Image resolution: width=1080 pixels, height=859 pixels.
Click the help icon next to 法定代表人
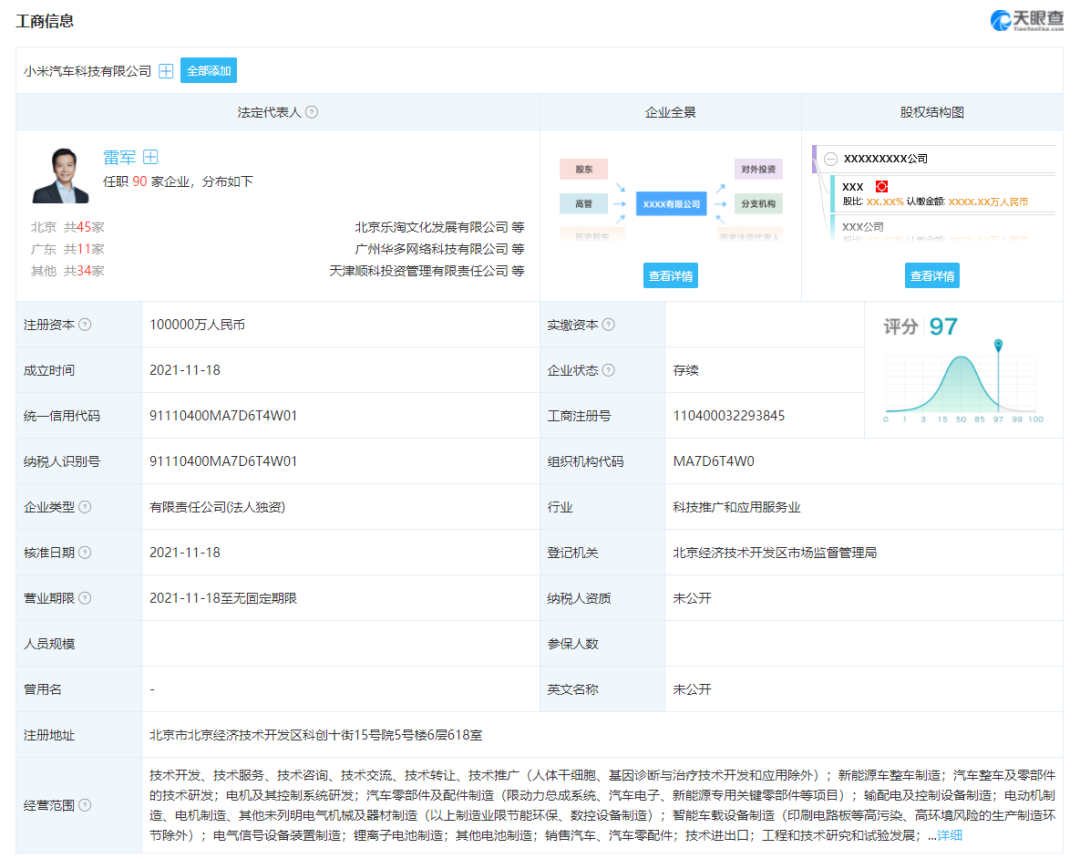(x=311, y=112)
